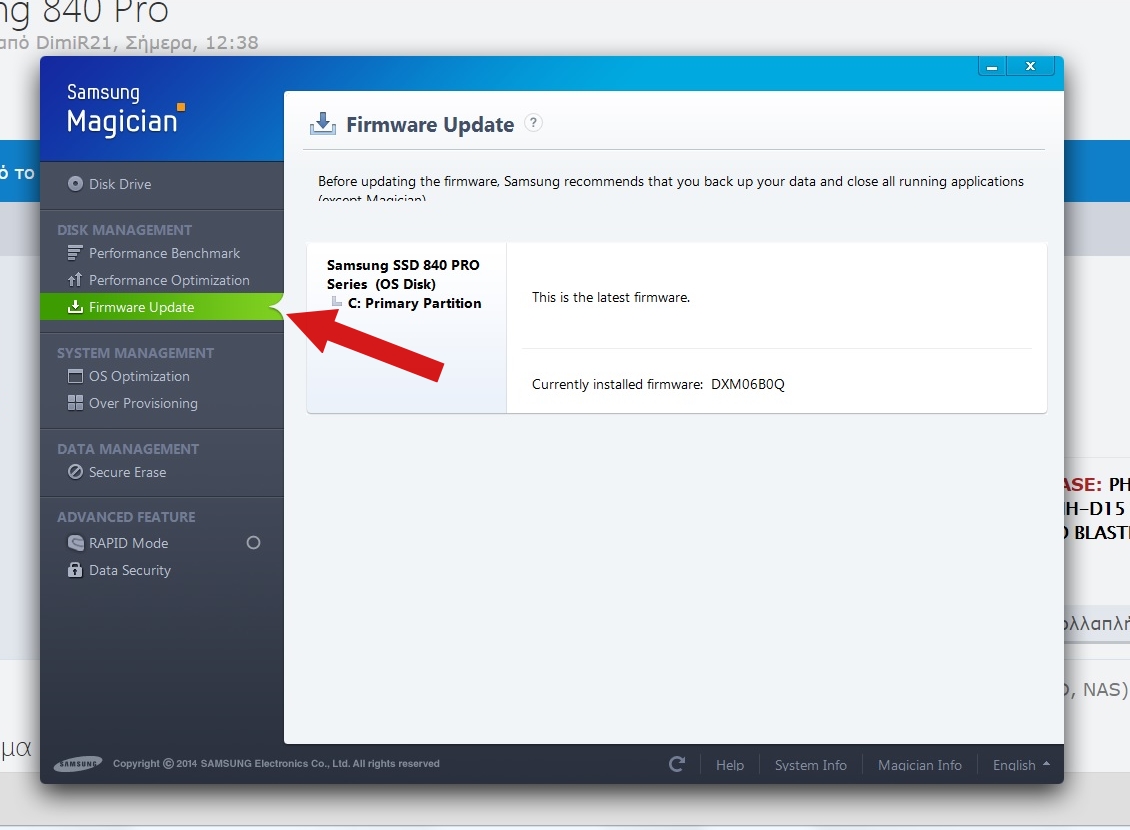This screenshot has height=830, width=1130.
Task: Click the Performance Benchmark bars icon
Action: pos(75,253)
